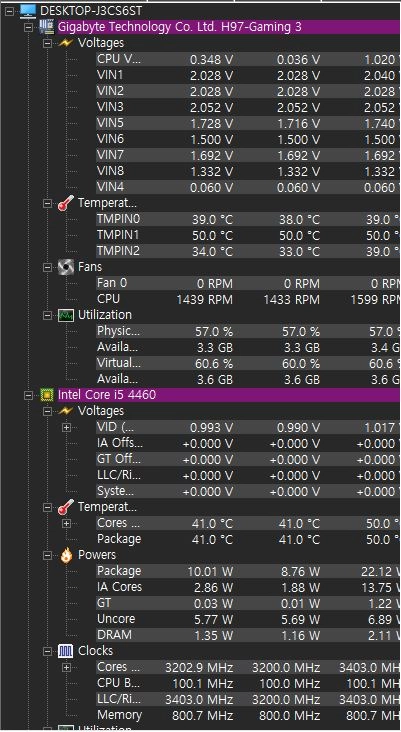Select the VIN7 row label

pyautogui.click(x=110, y=155)
